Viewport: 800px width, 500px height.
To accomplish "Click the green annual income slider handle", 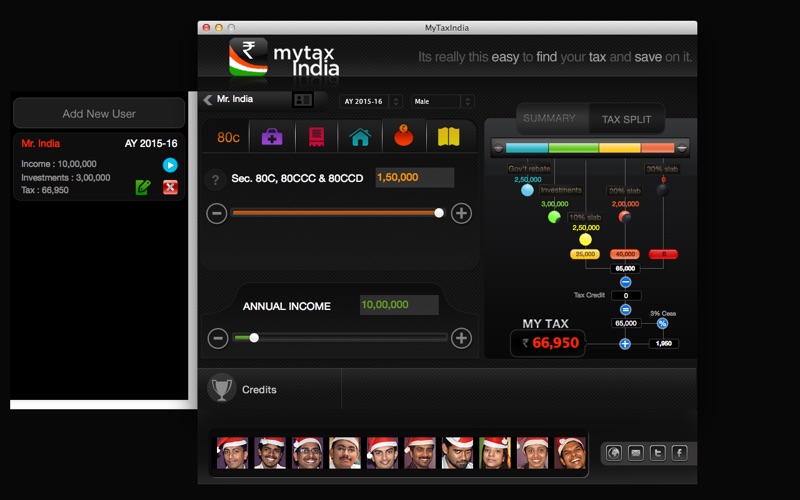I will pyautogui.click(x=254, y=338).
